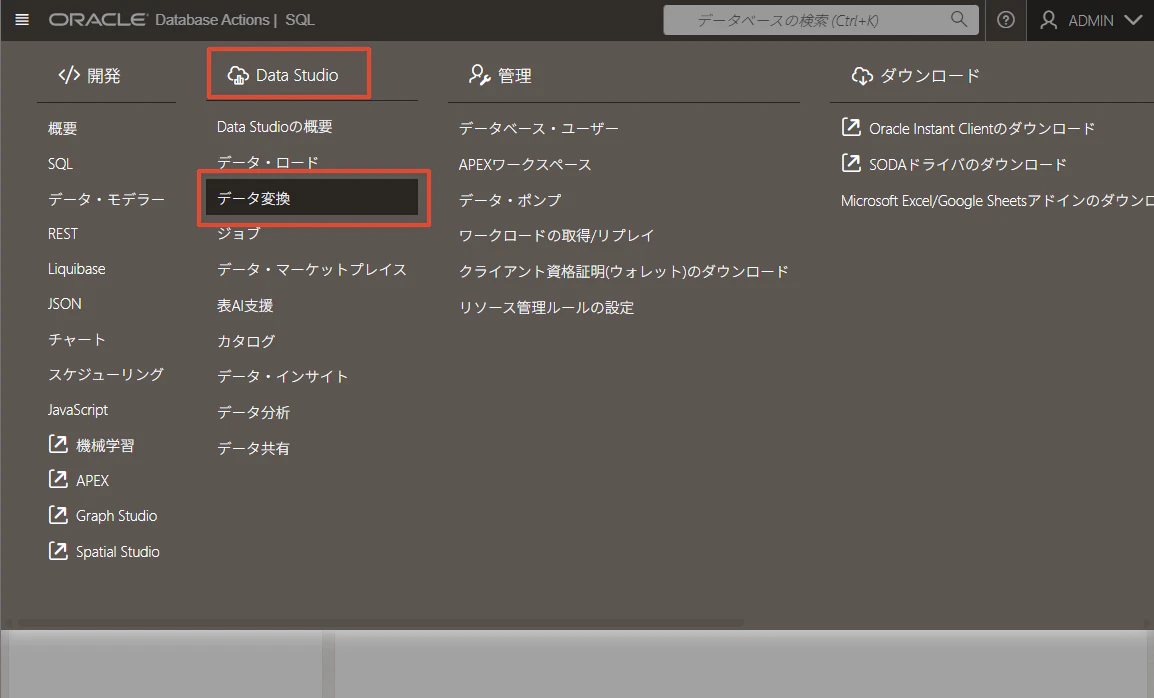The height and width of the screenshot is (698, 1154).
Task: Click external link icon beside SODAドライバ
Action: 851,163
